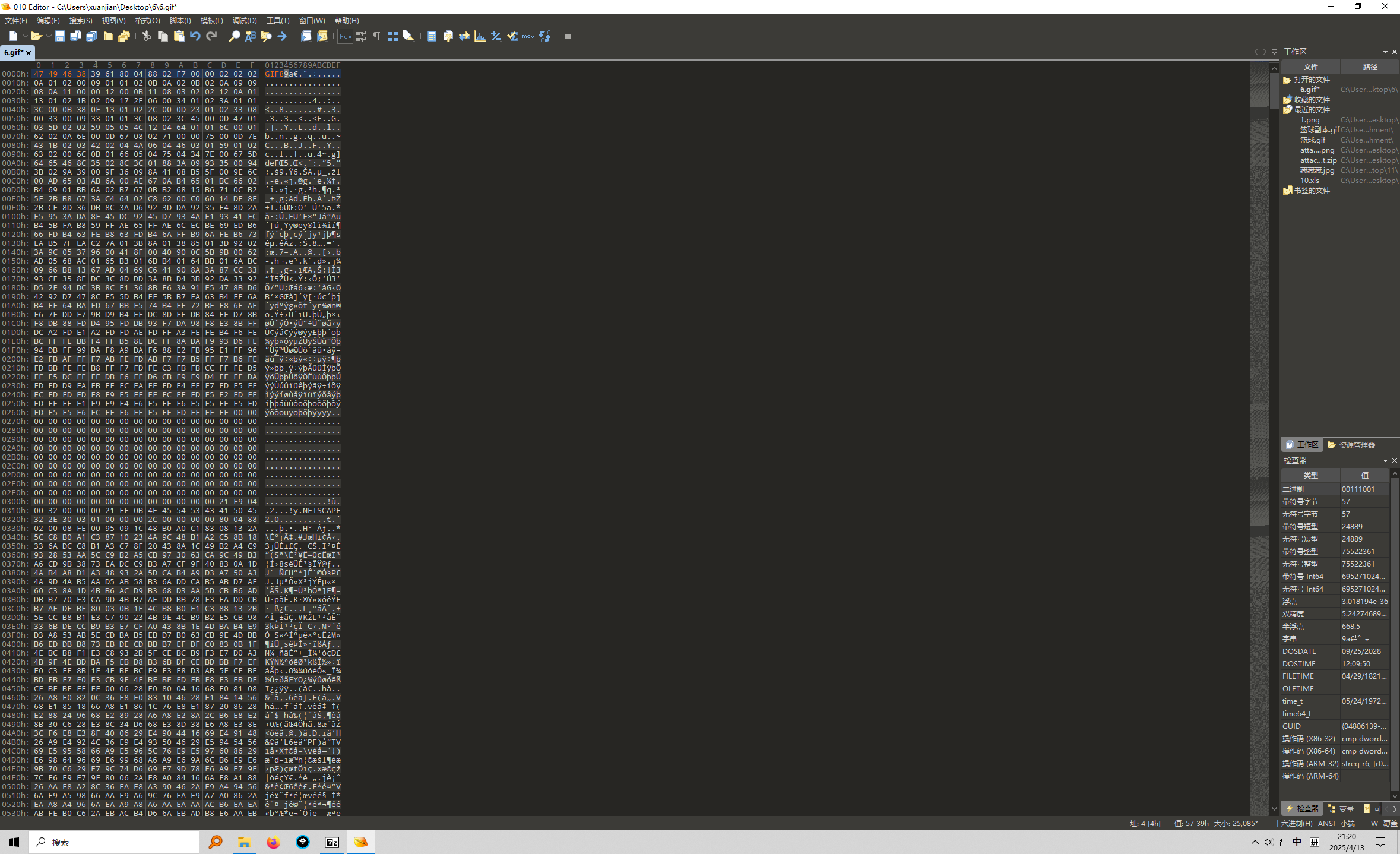This screenshot has width=1400, height=854.
Task: Click the Find magnifier icon
Action: (234, 36)
